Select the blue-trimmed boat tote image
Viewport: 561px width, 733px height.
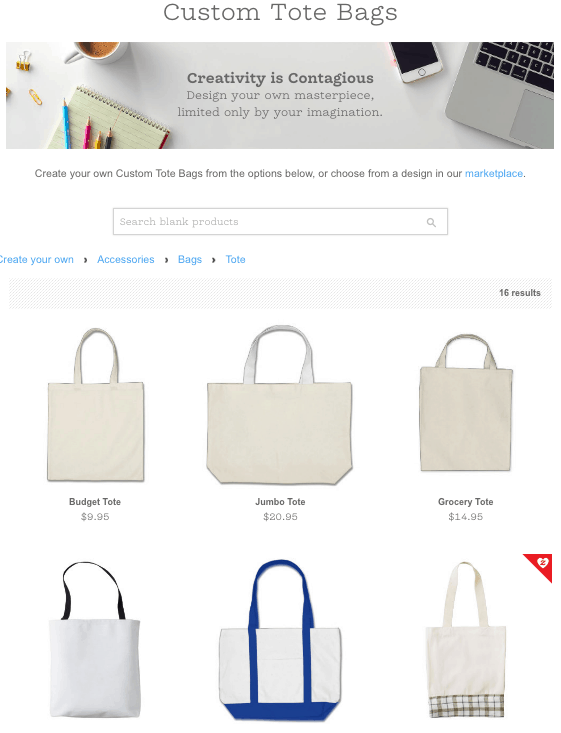pos(280,640)
